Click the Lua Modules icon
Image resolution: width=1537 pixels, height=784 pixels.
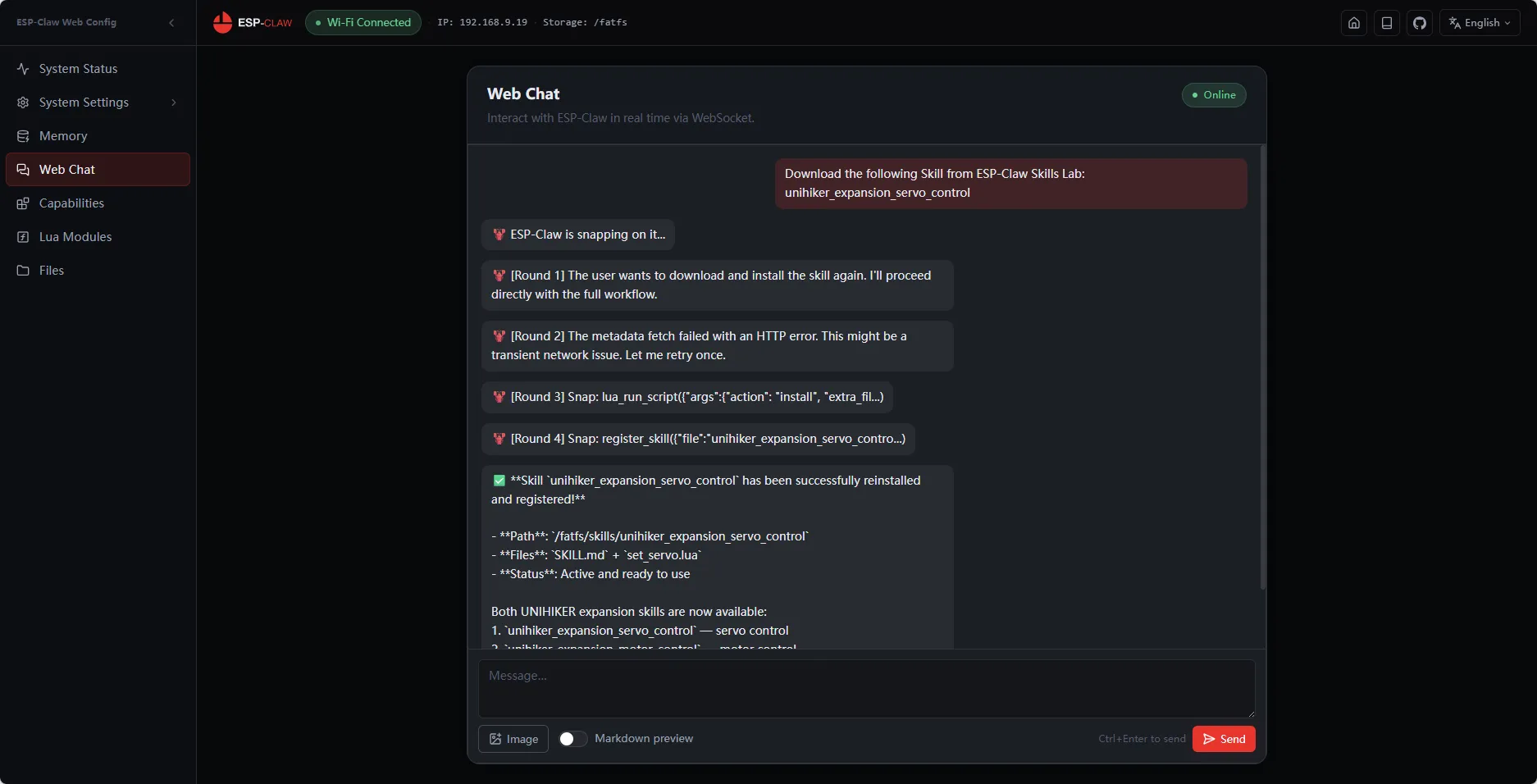click(23, 237)
